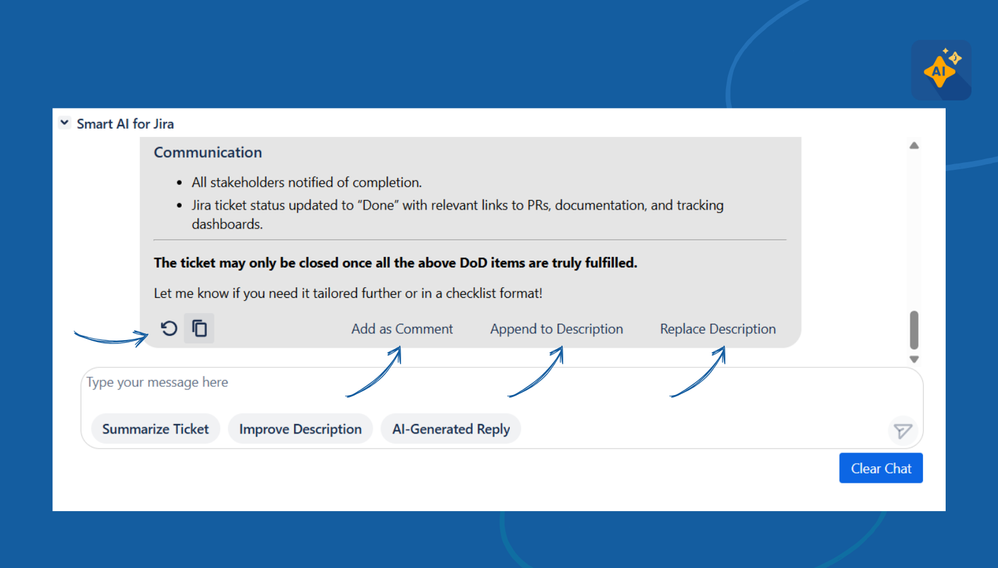
Task: Clear the chat history
Action: pos(881,468)
